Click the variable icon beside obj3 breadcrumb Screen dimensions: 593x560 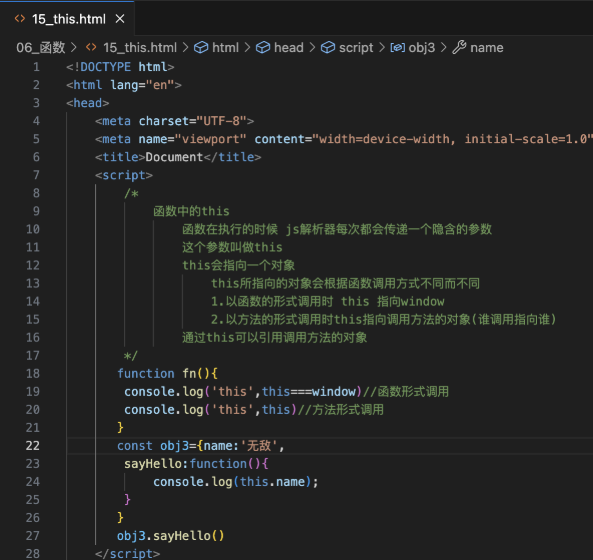click(397, 48)
